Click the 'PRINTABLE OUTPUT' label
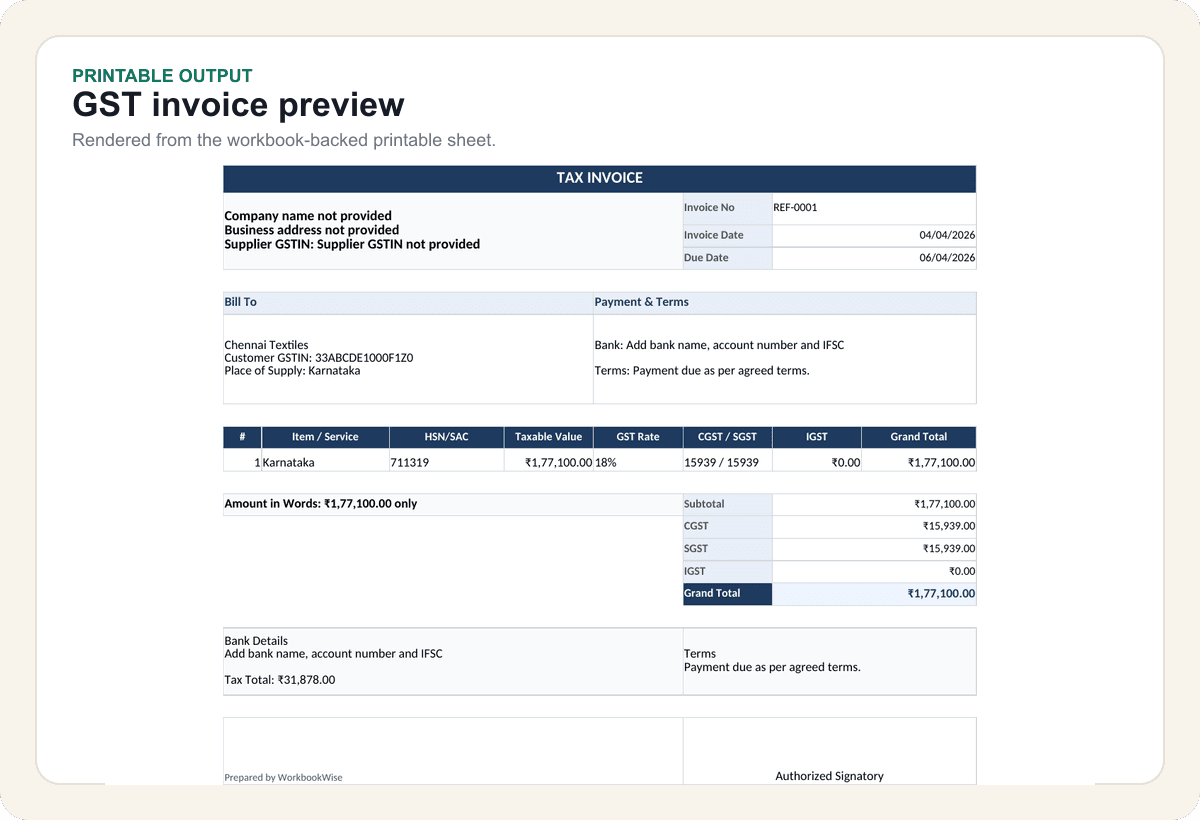 coord(162,76)
